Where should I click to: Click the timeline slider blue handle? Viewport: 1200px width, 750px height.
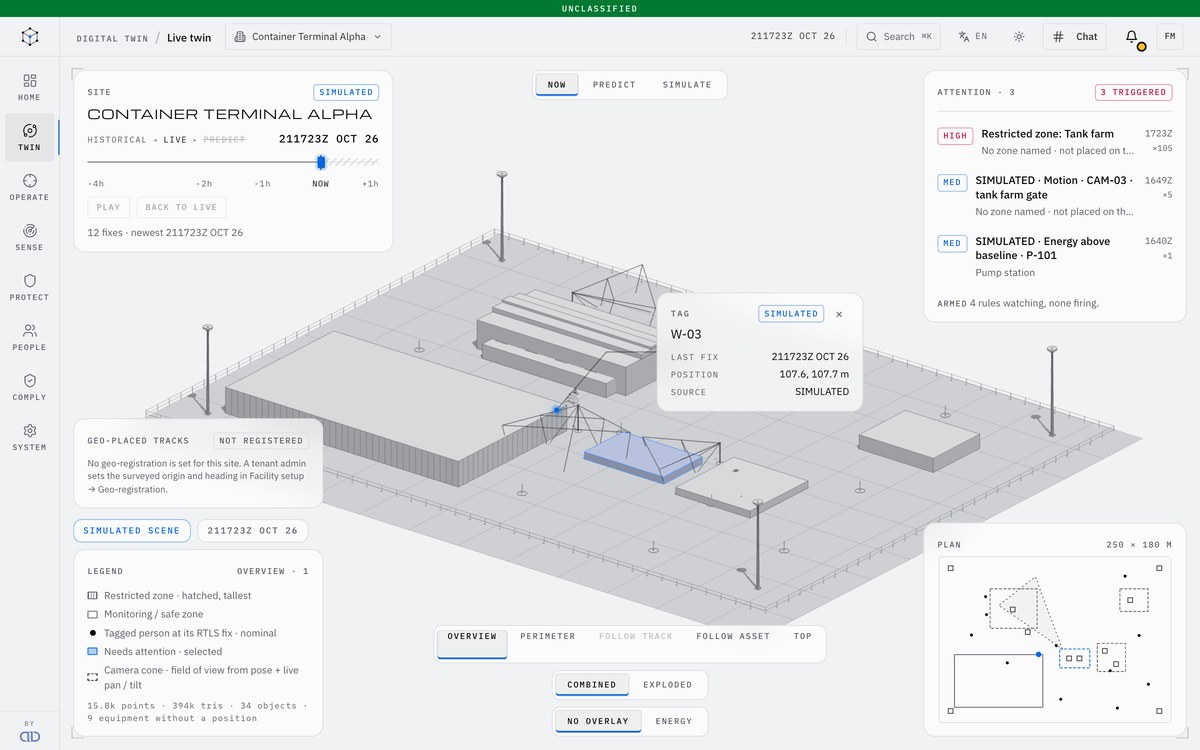tap(321, 162)
